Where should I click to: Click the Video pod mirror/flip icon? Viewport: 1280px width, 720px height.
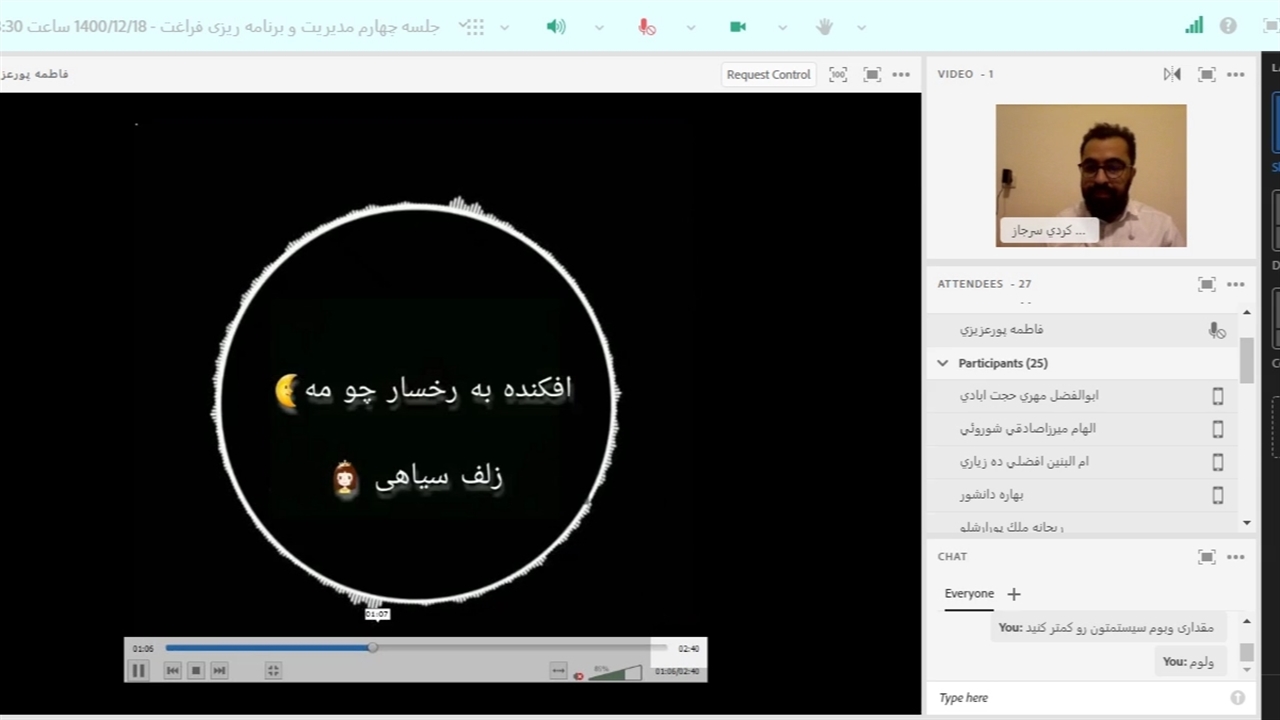(x=1172, y=74)
